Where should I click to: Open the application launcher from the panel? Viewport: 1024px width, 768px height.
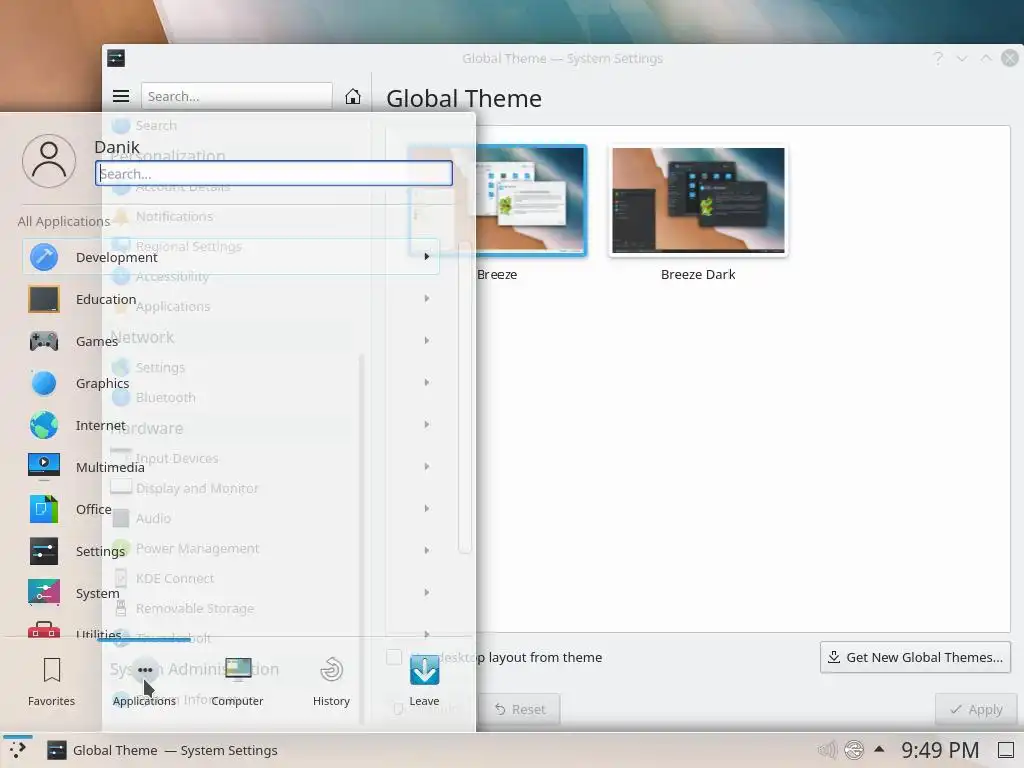[18, 750]
